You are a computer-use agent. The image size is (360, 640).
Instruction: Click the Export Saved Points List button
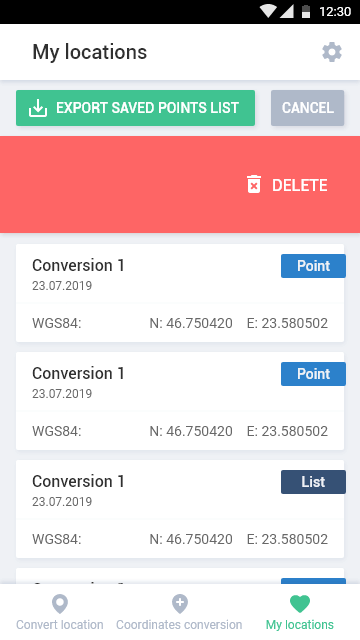click(136, 108)
